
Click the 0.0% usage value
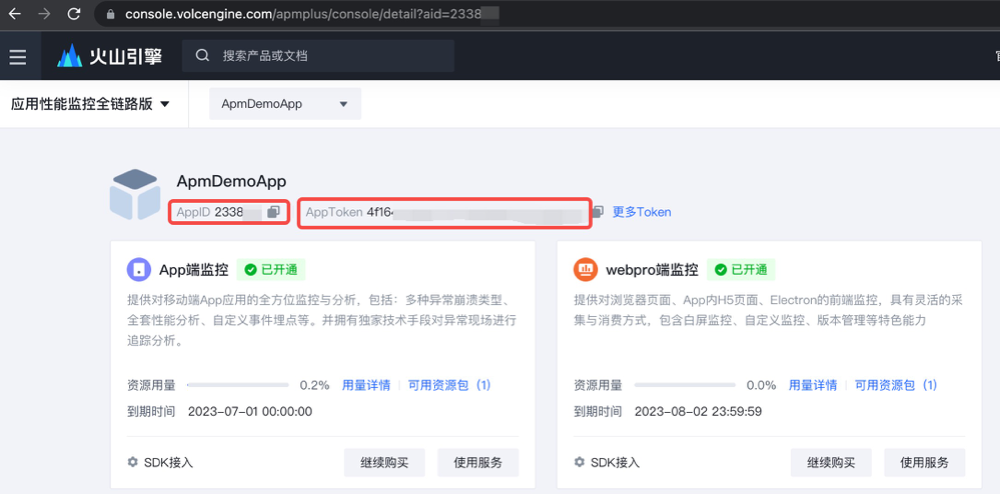click(x=761, y=385)
